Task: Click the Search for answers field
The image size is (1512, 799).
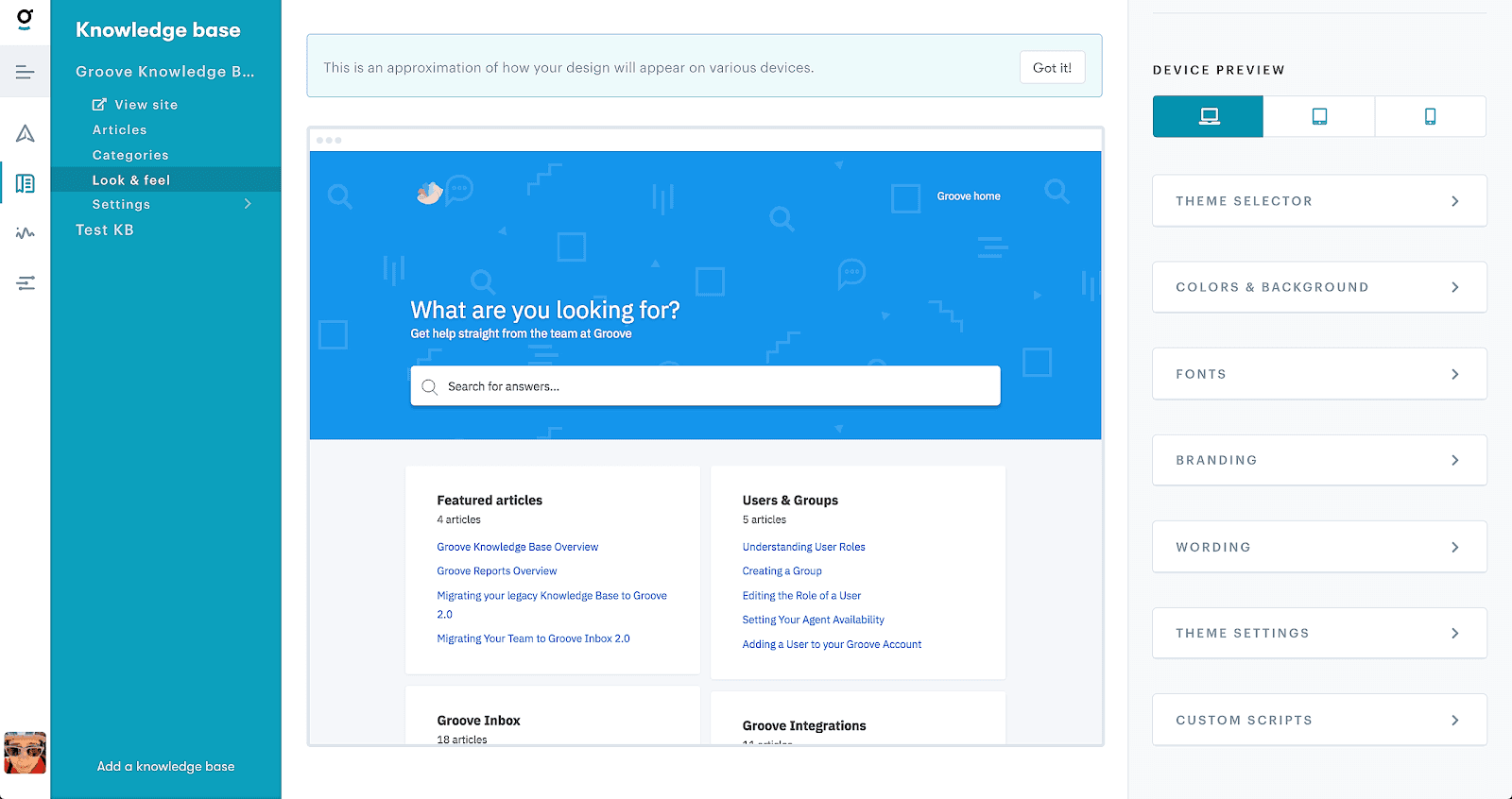Action: [705, 386]
